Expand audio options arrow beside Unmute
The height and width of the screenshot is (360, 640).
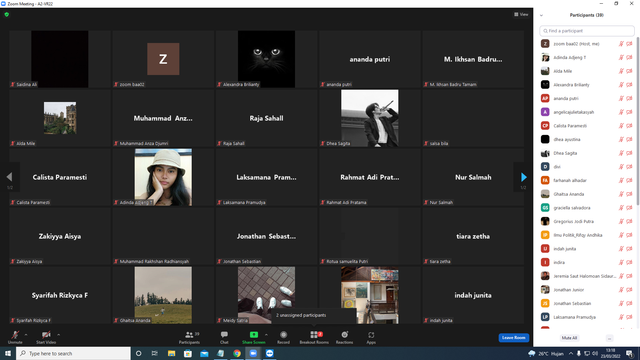pyautogui.click(x=26, y=335)
